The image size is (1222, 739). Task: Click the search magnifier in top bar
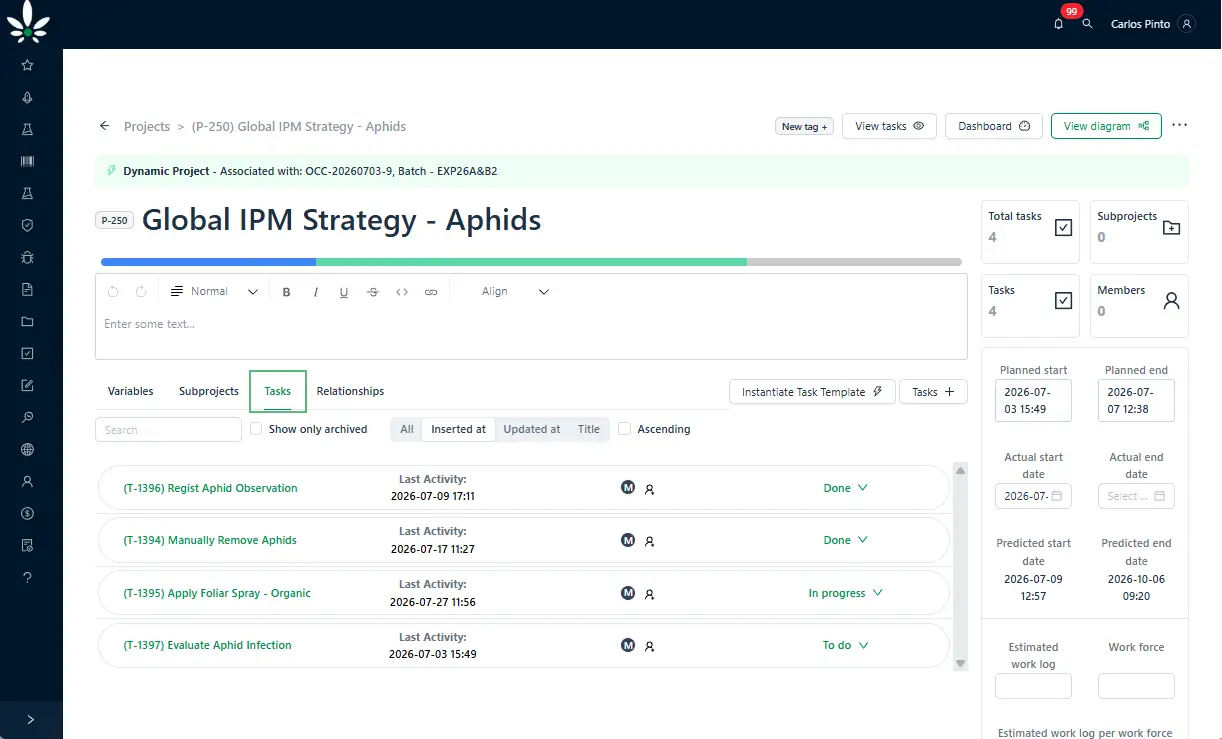tap(1088, 24)
